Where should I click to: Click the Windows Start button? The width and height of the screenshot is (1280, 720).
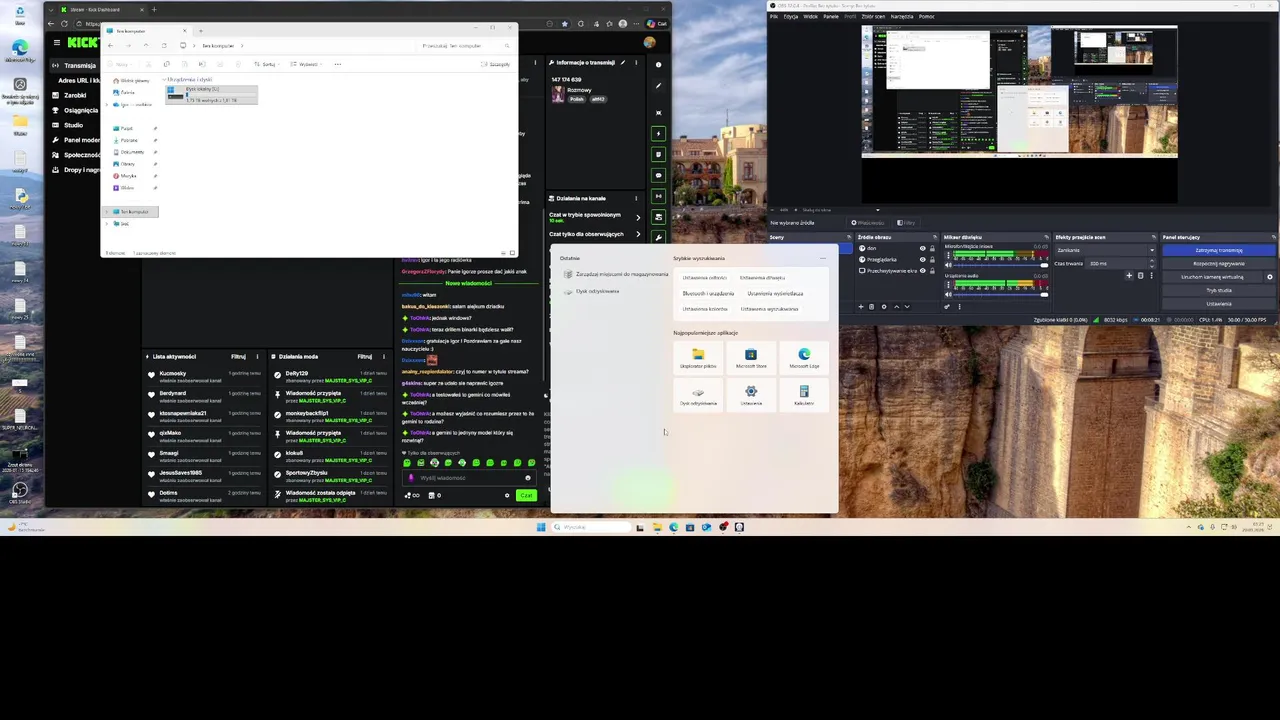541,527
